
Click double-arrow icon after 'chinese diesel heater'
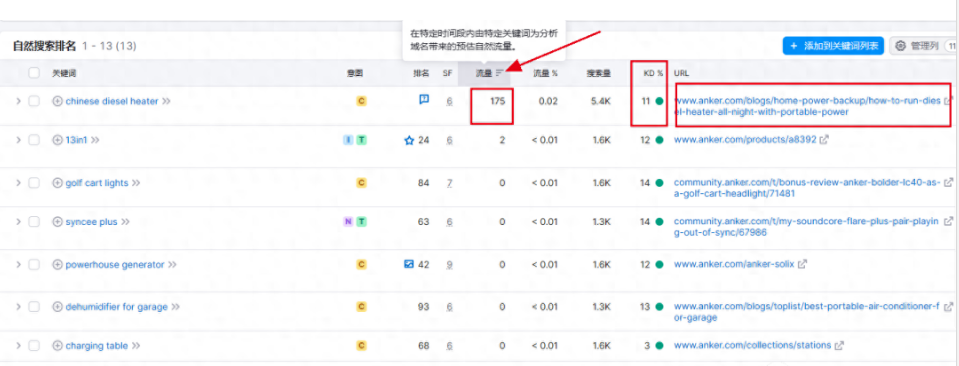tap(166, 101)
